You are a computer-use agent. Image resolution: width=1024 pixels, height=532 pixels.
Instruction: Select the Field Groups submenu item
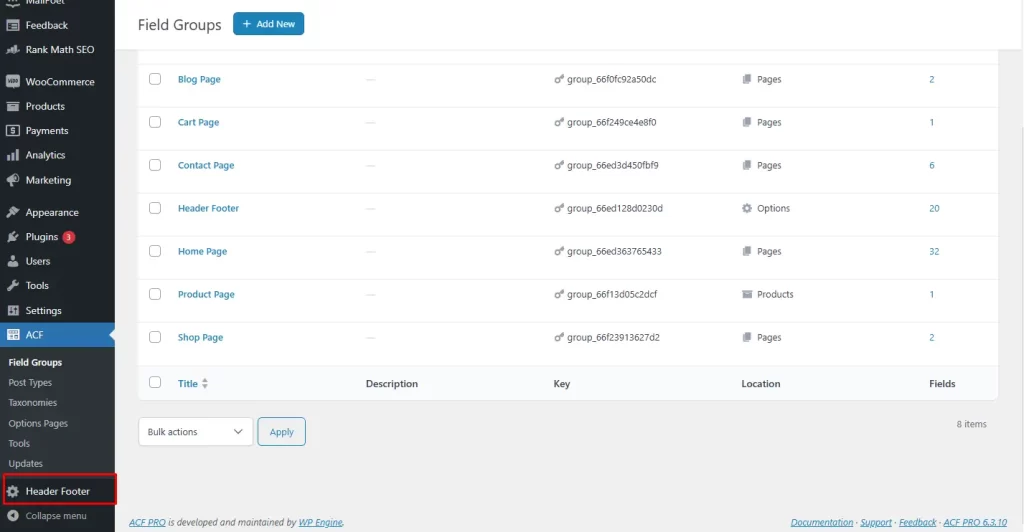[35, 362]
